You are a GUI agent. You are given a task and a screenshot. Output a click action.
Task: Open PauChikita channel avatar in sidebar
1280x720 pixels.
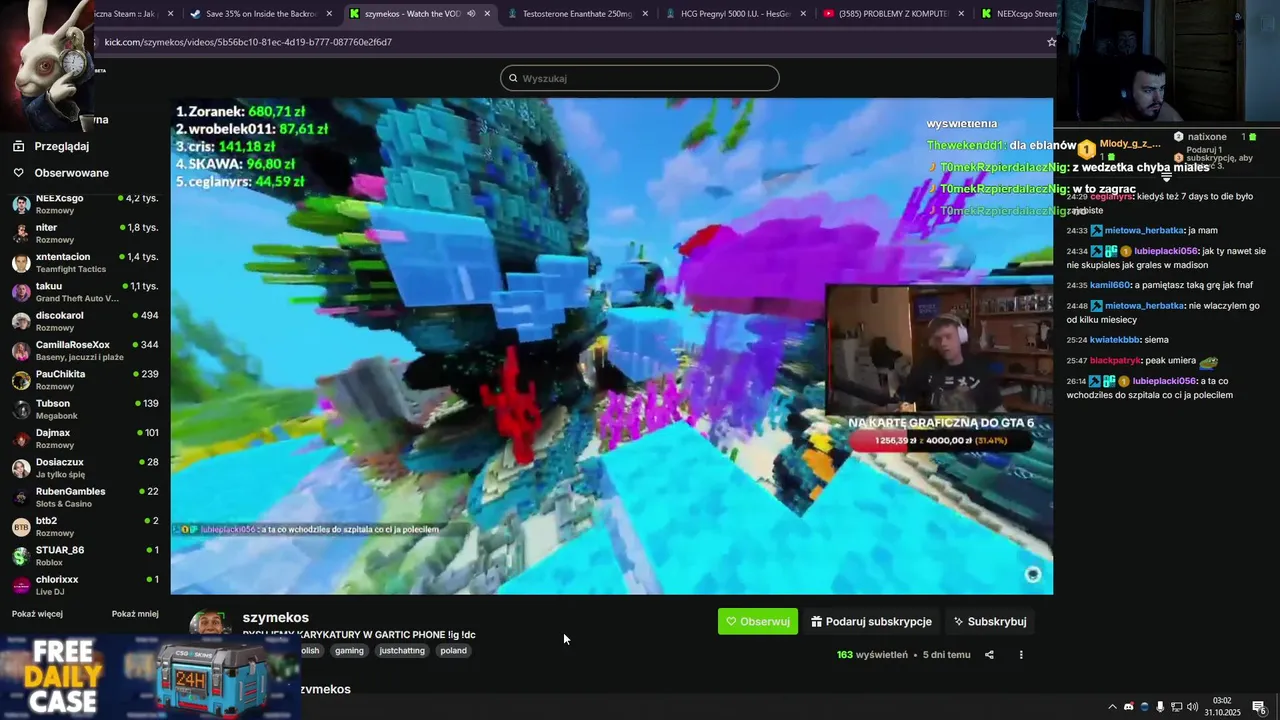pyautogui.click(x=21, y=380)
